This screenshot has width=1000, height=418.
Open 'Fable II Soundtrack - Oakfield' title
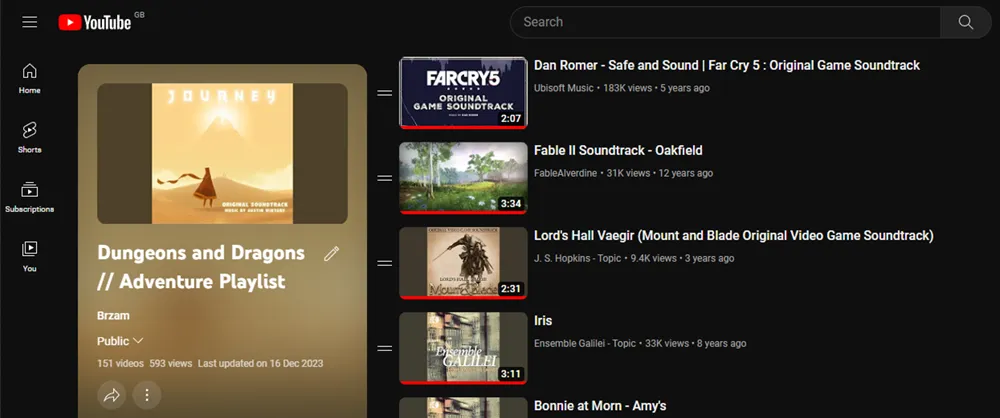point(618,151)
